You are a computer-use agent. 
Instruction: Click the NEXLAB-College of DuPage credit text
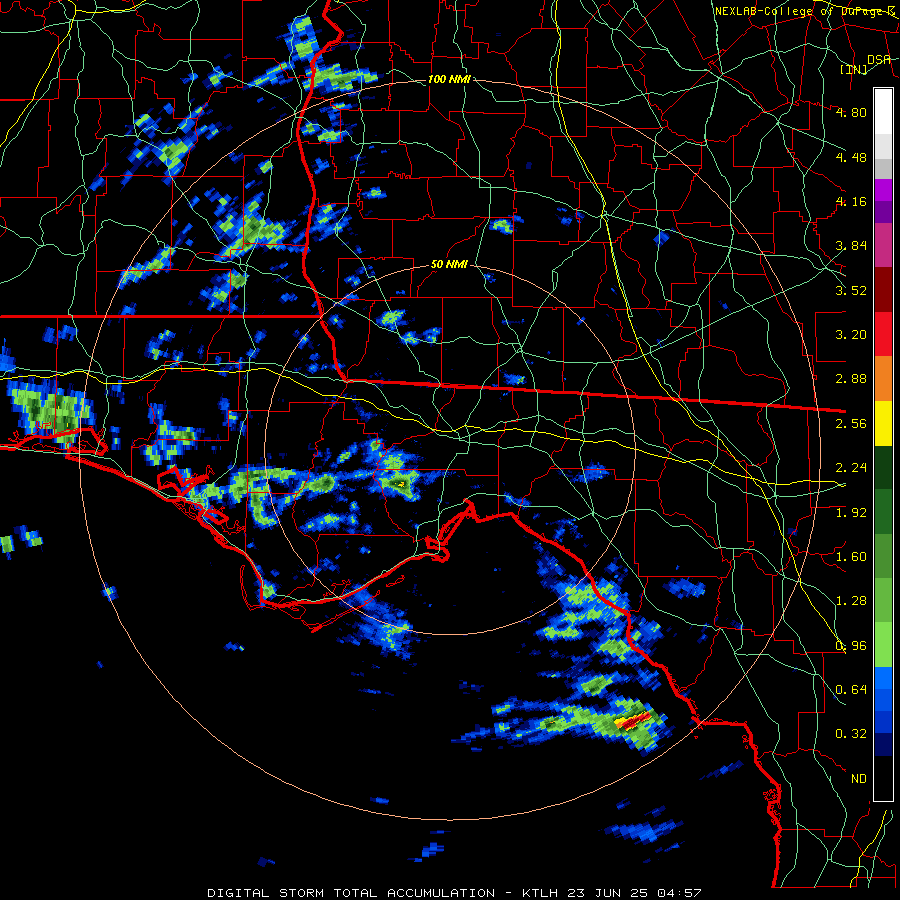click(x=804, y=11)
